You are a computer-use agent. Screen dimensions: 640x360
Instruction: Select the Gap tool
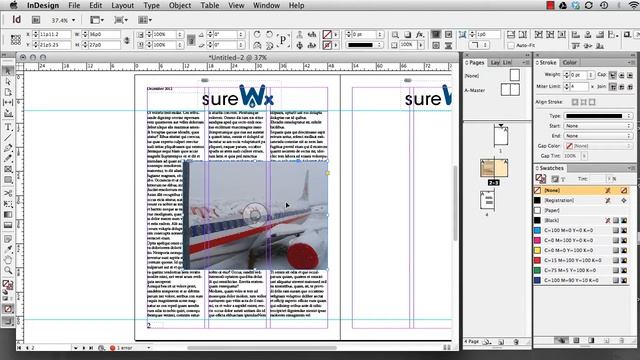[8, 102]
